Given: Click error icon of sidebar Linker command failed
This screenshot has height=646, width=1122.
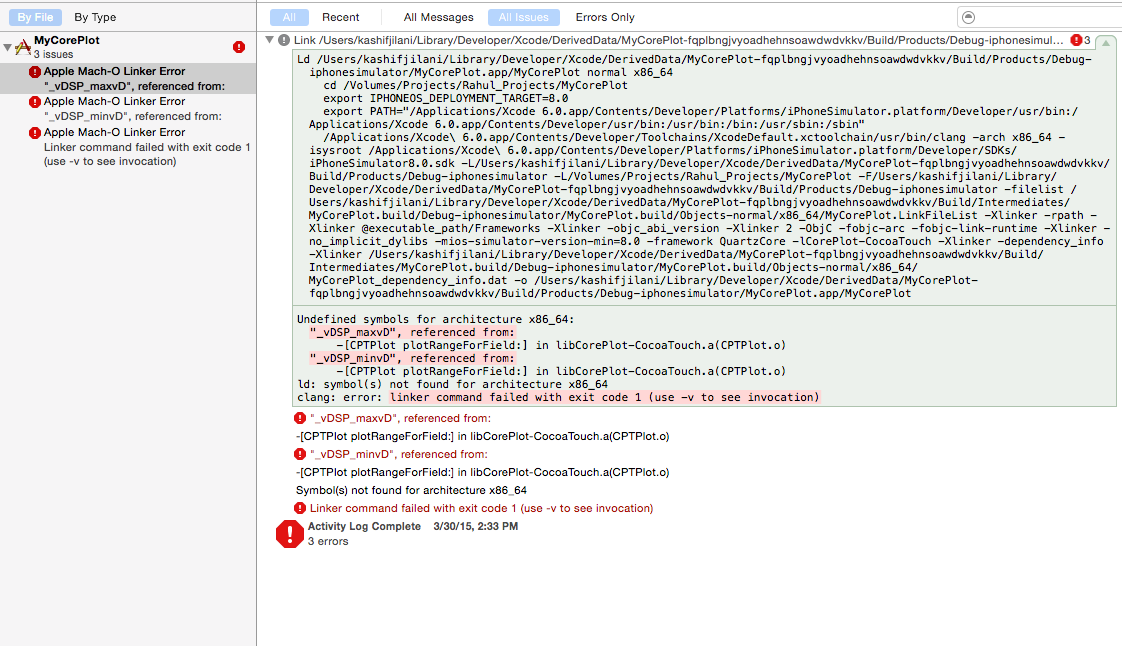Looking at the screenshot, I should tap(34, 132).
